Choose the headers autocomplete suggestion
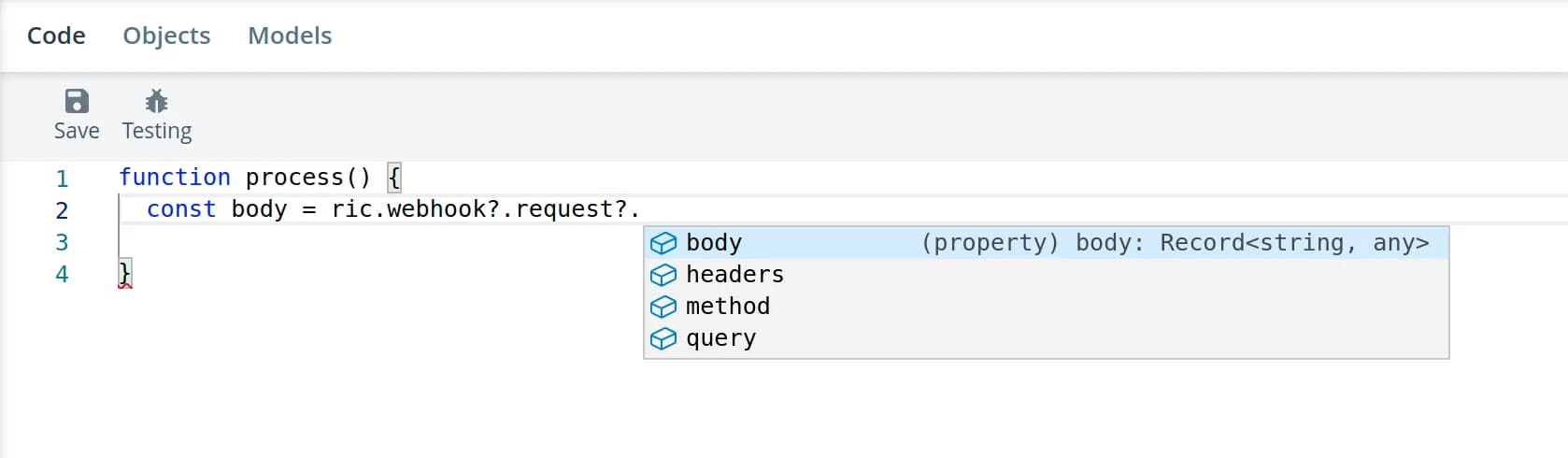 734,275
